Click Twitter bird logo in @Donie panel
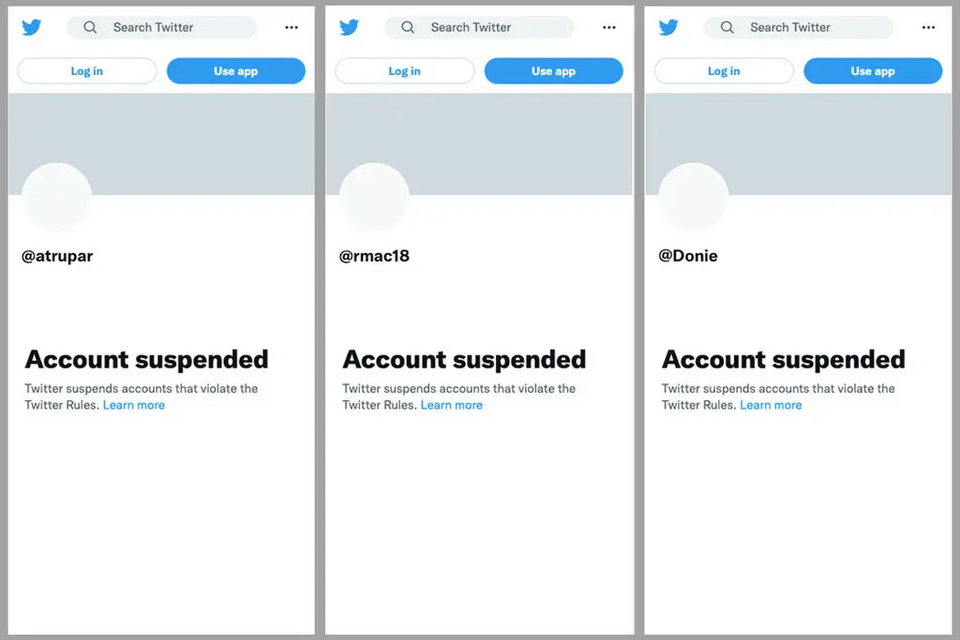 point(668,28)
